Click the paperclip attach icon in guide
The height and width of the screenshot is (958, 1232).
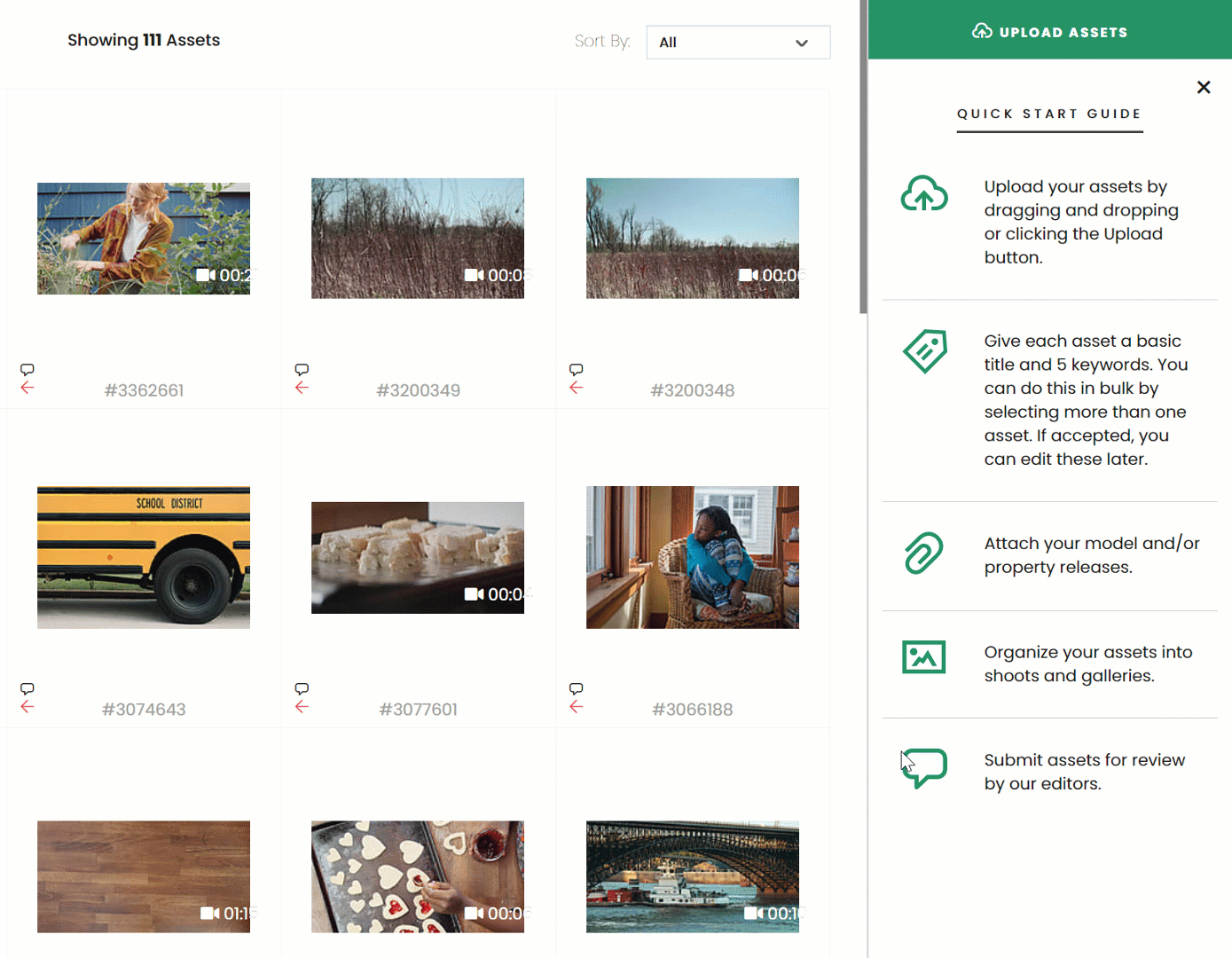923,554
